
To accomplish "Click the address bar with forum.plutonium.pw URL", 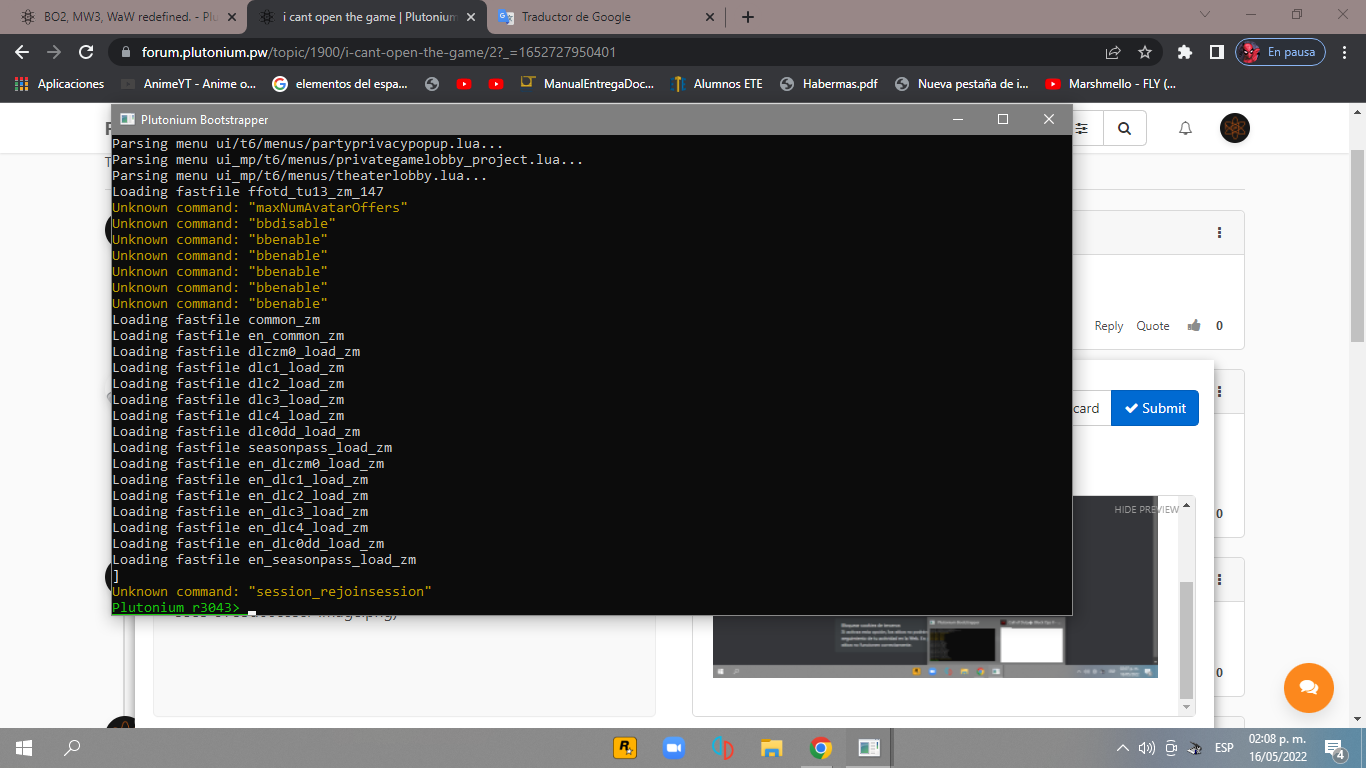I will click(x=600, y=52).
